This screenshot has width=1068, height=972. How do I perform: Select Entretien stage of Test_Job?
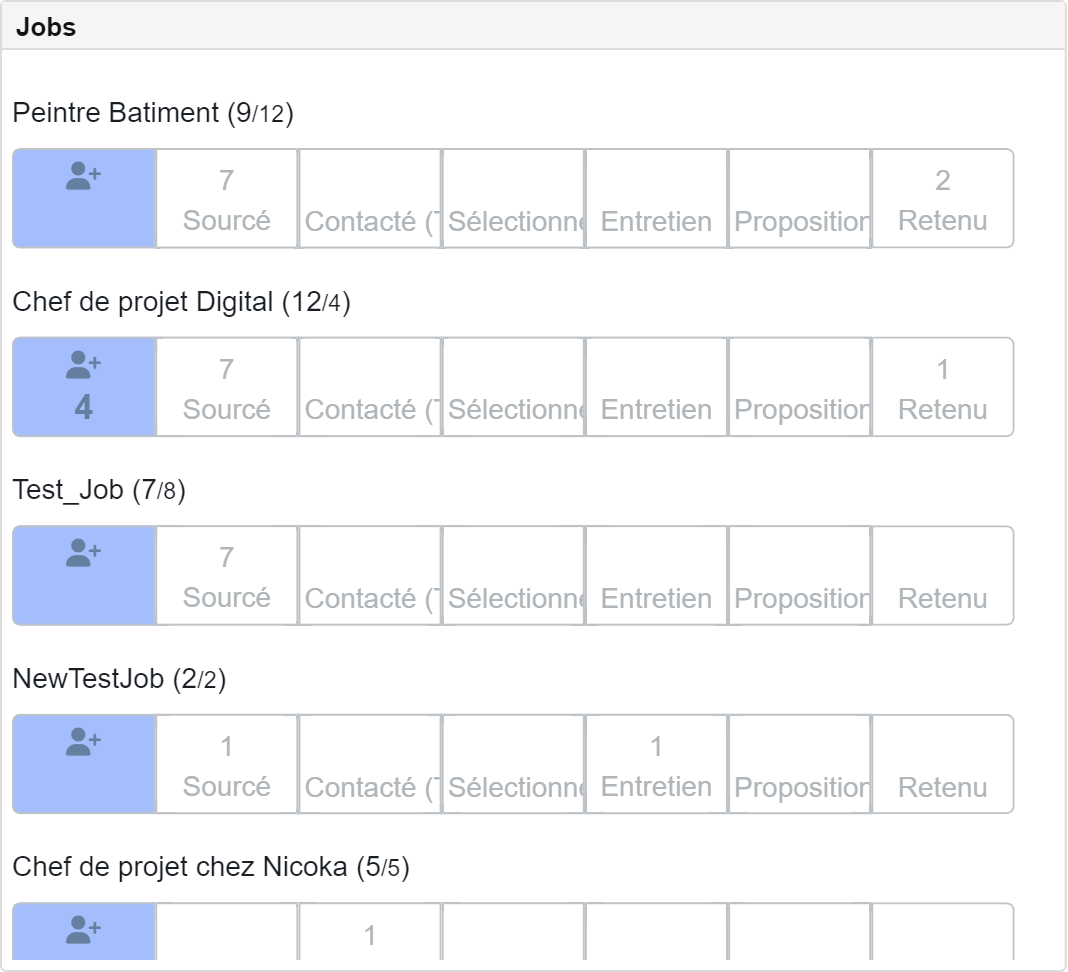(656, 576)
